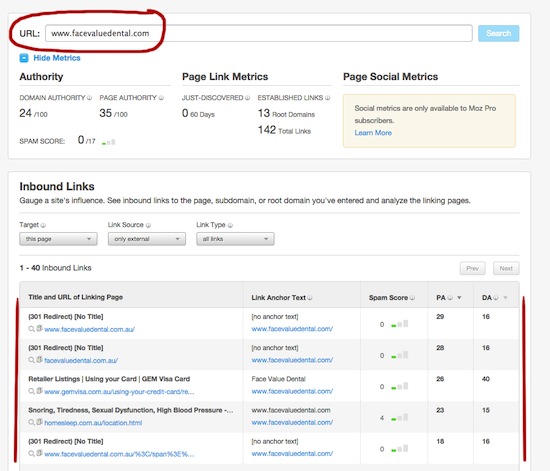550x471 pixels.
Task: Click magnifier icon beside %3C/span%3E link
Action: click(x=31, y=454)
